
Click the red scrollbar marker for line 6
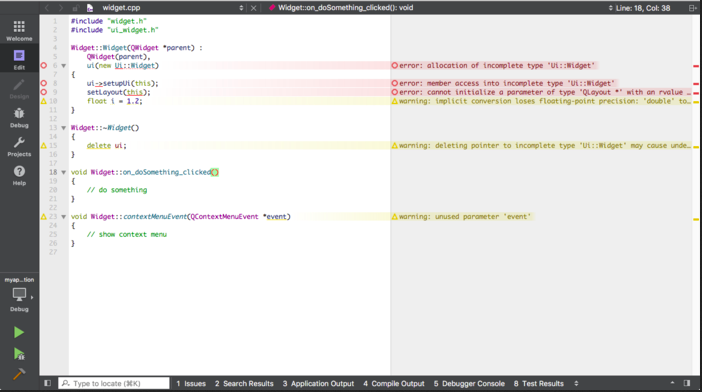[696, 66]
